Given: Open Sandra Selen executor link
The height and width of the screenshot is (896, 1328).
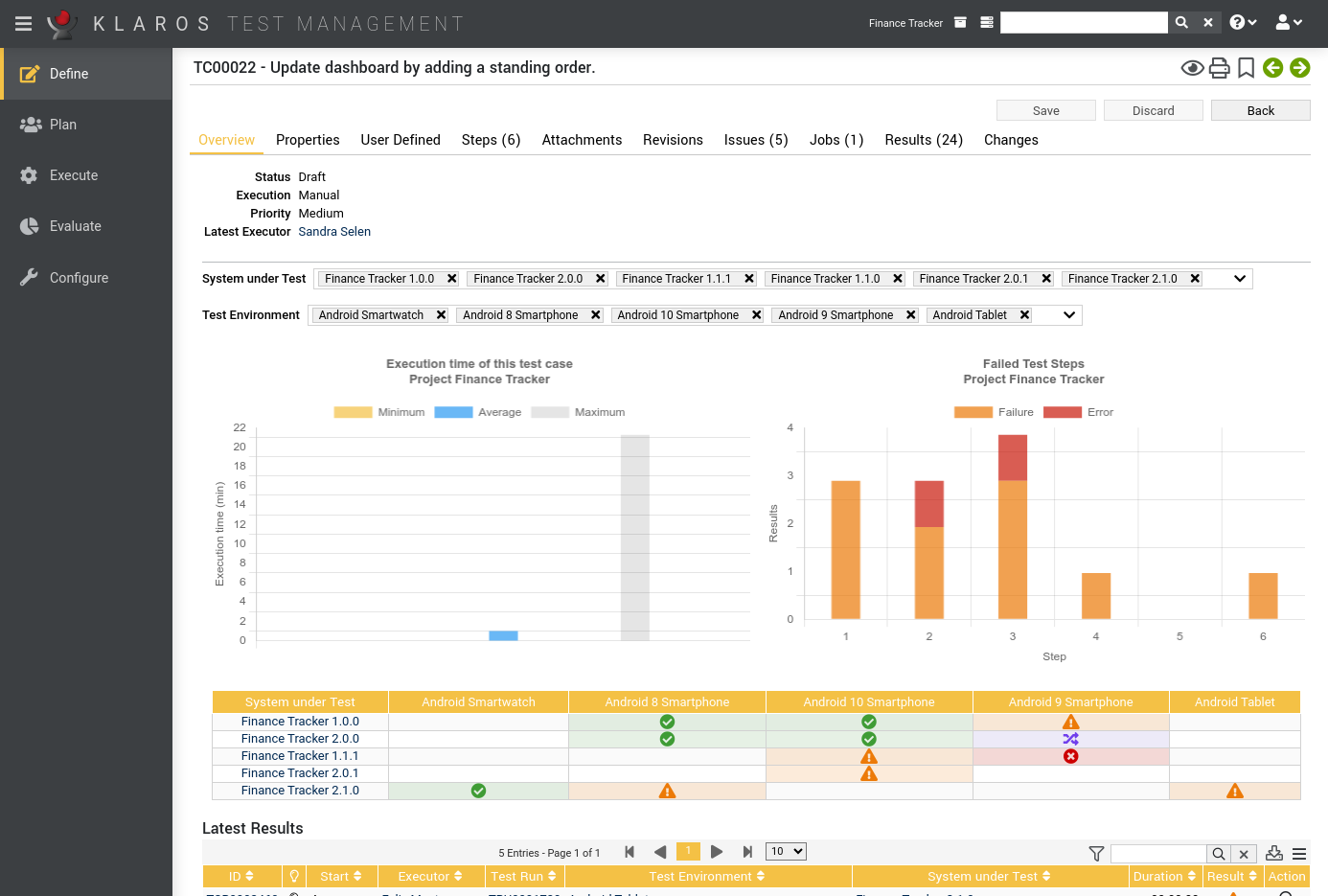Looking at the screenshot, I should point(334,232).
